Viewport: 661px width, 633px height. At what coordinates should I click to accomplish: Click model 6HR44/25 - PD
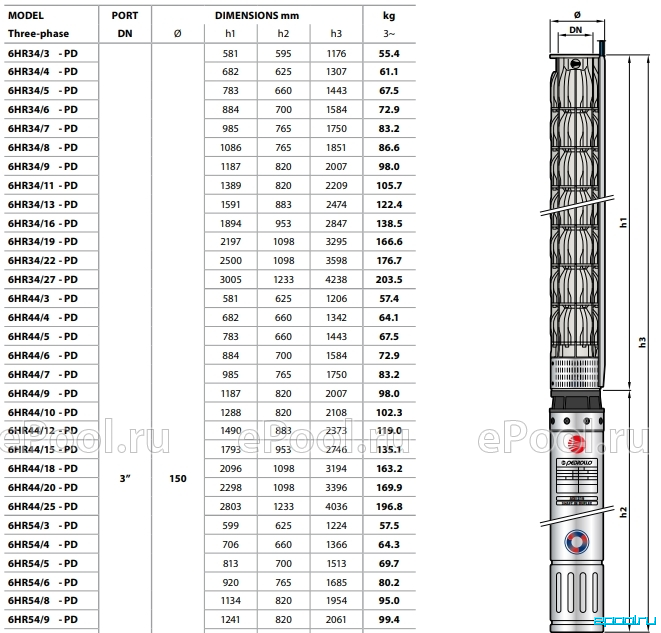(43, 506)
